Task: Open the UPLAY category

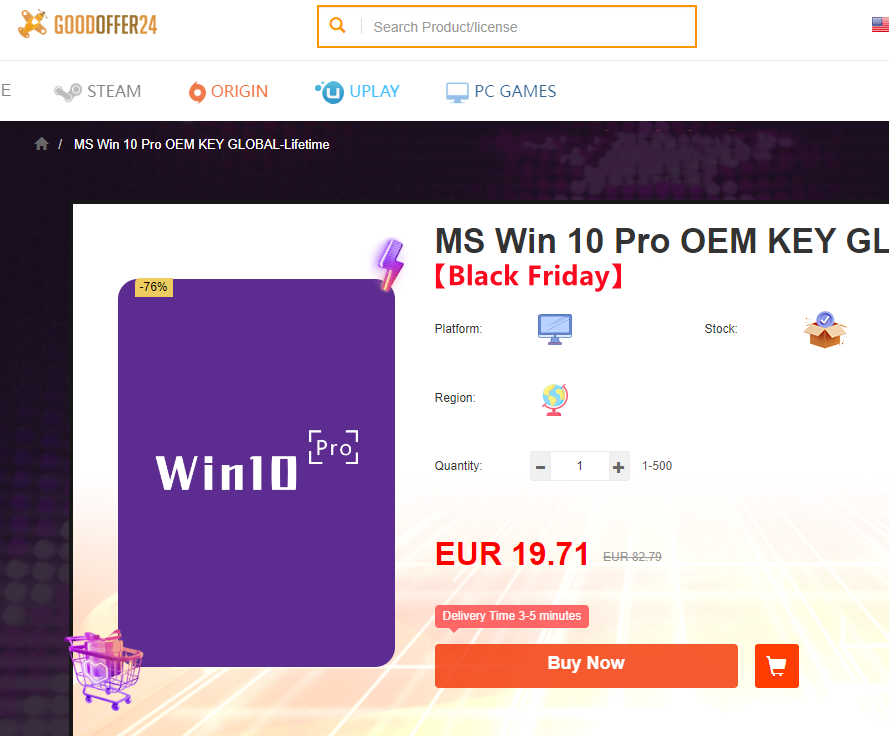Action: 357,91
